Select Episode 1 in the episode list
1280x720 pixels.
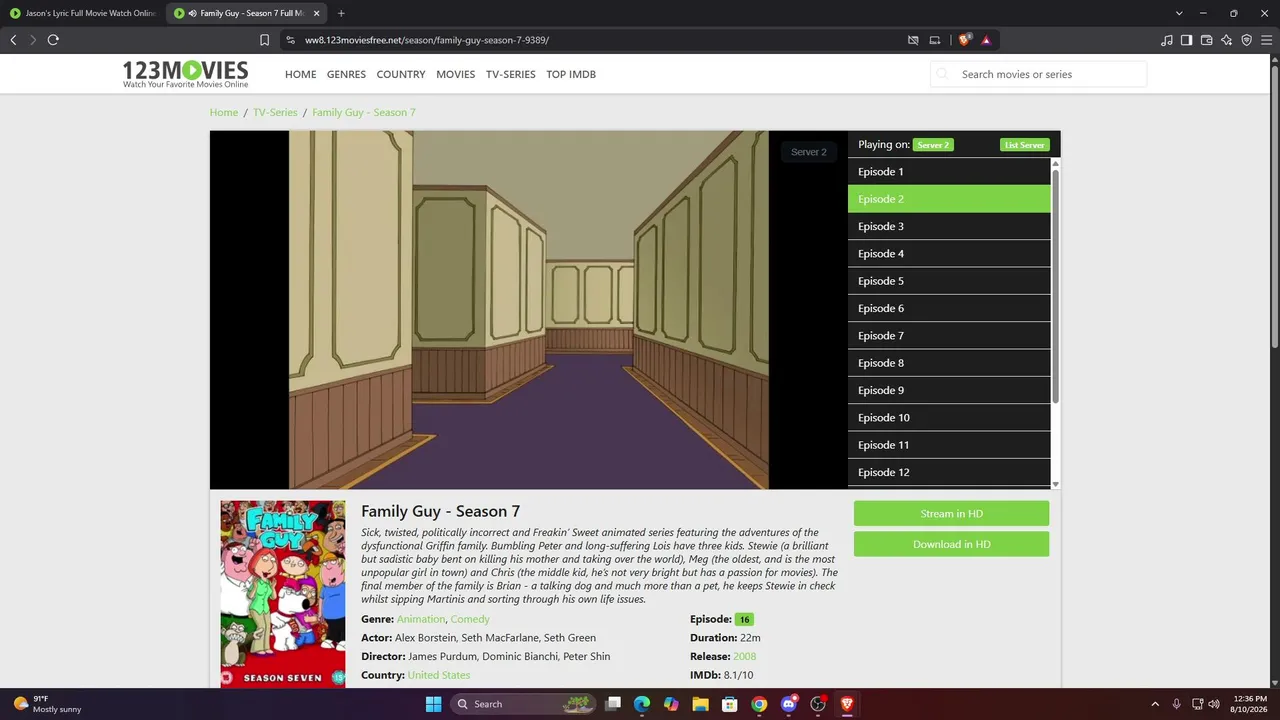[949, 172]
